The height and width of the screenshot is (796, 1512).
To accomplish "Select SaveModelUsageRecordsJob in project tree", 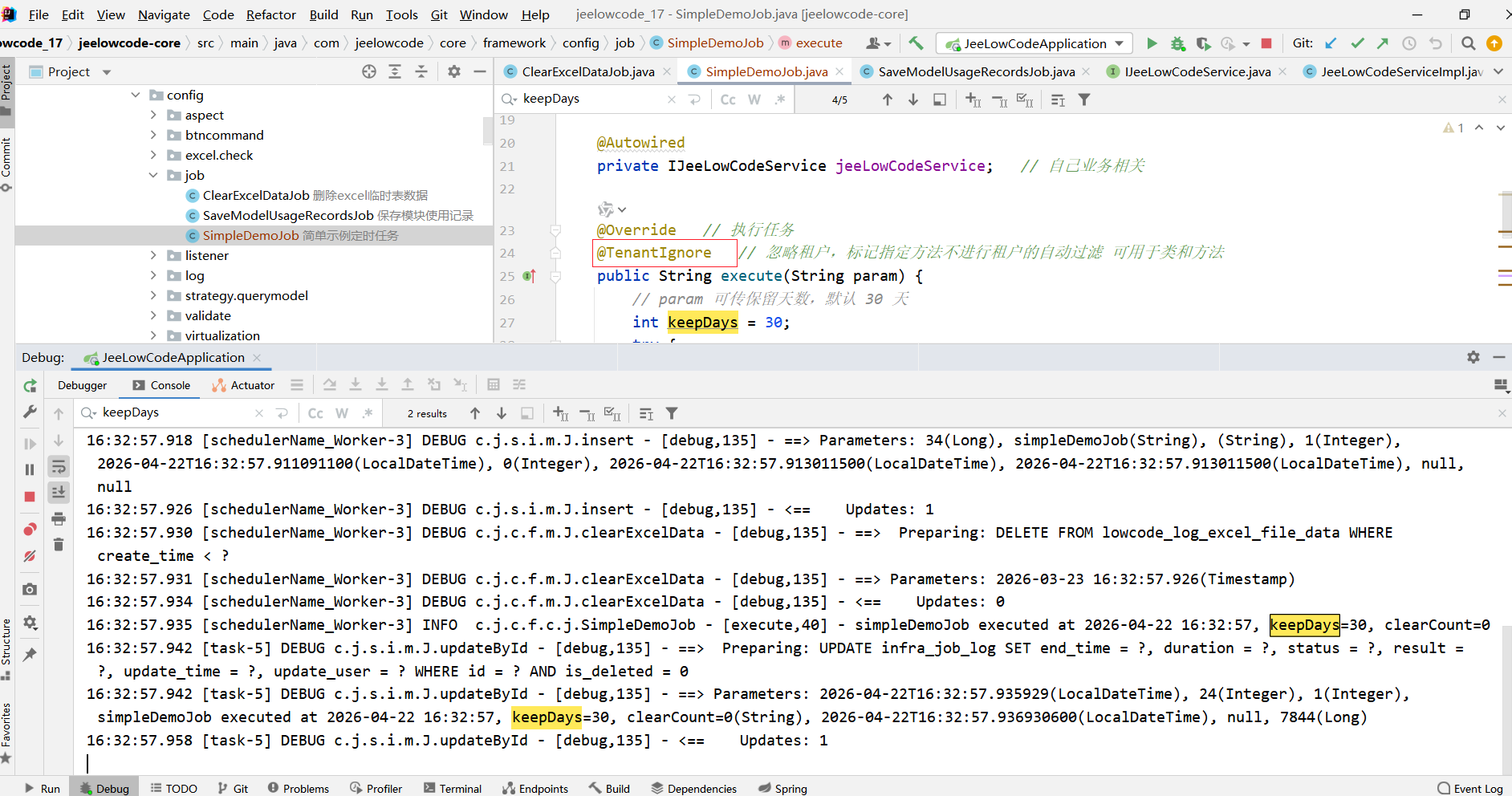I will (x=287, y=215).
